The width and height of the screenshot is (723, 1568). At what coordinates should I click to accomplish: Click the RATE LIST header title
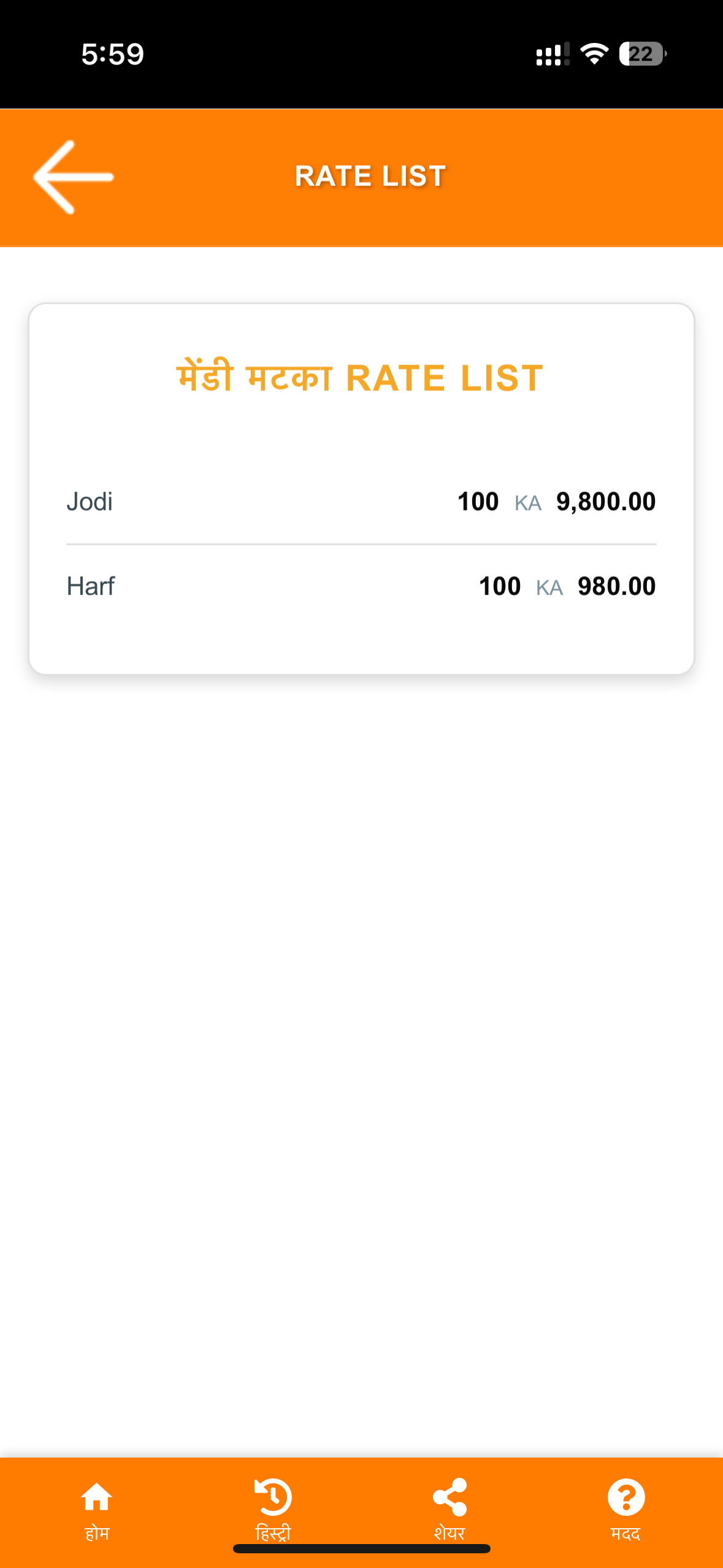[x=370, y=177]
